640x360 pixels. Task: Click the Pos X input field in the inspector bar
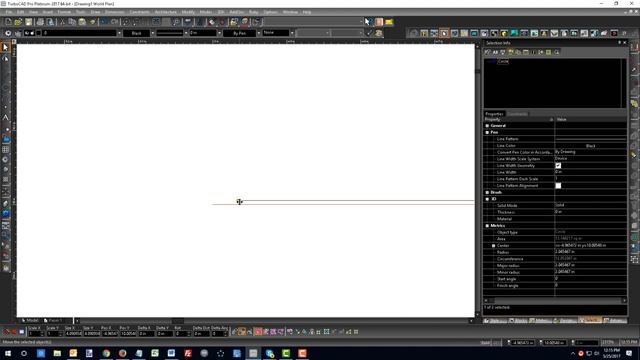(x=109, y=333)
